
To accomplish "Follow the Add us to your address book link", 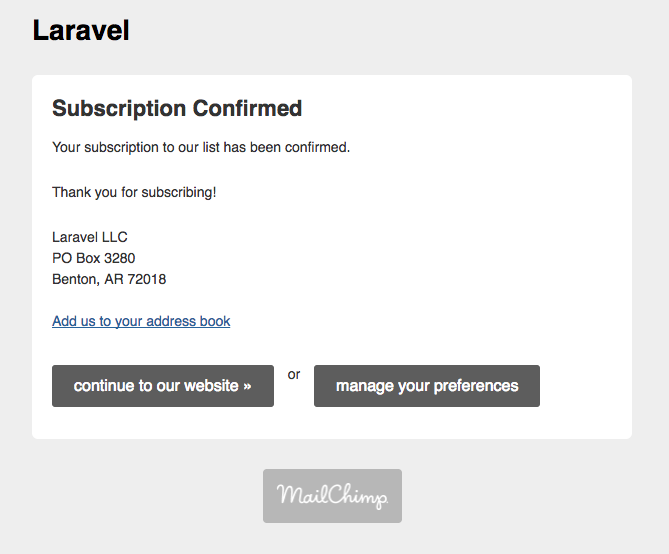I will pyautogui.click(x=141, y=321).
